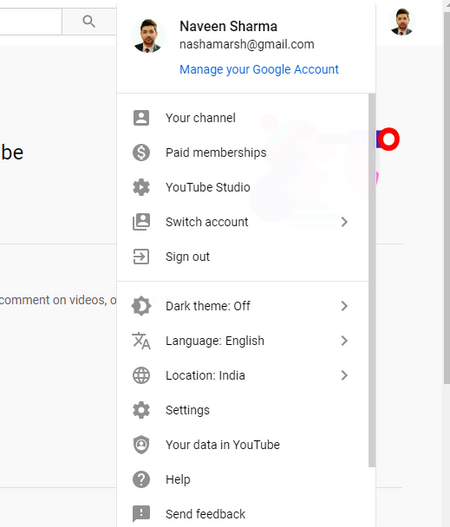
Task: Click the Sign out arrow icon
Action: tap(141, 257)
